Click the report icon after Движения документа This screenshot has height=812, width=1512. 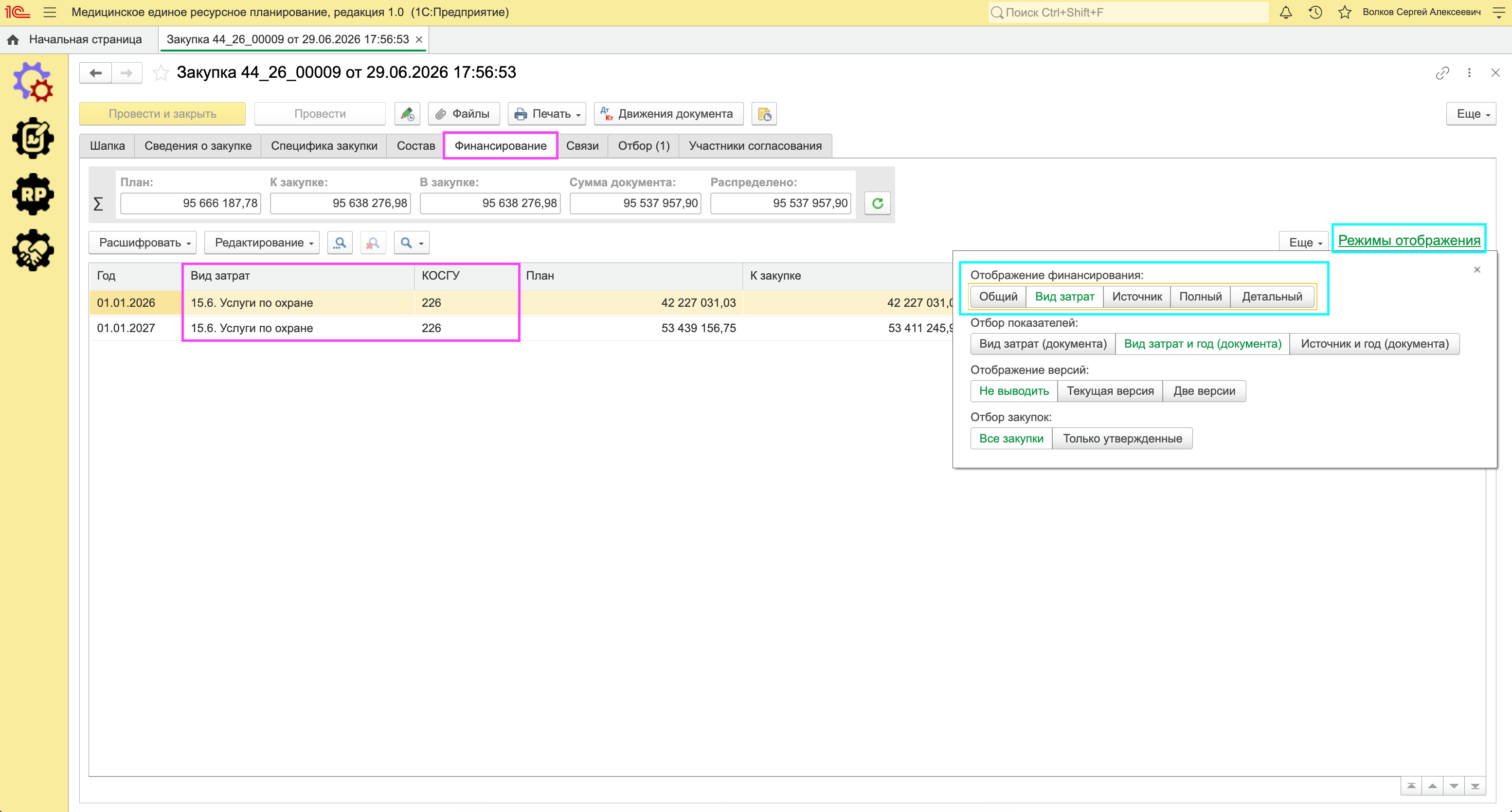click(764, 114)
